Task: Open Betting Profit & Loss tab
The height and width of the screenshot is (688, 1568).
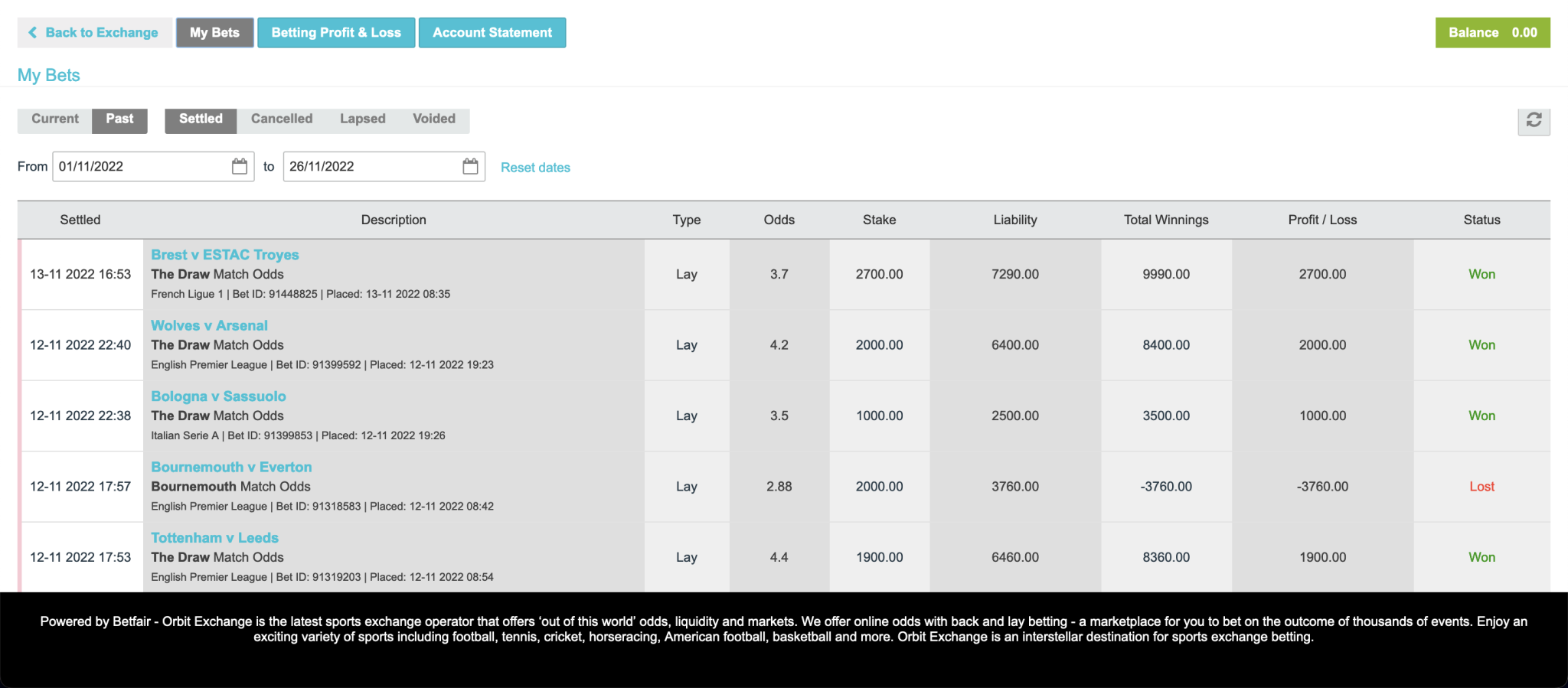Action: click(x=336, y=32)
